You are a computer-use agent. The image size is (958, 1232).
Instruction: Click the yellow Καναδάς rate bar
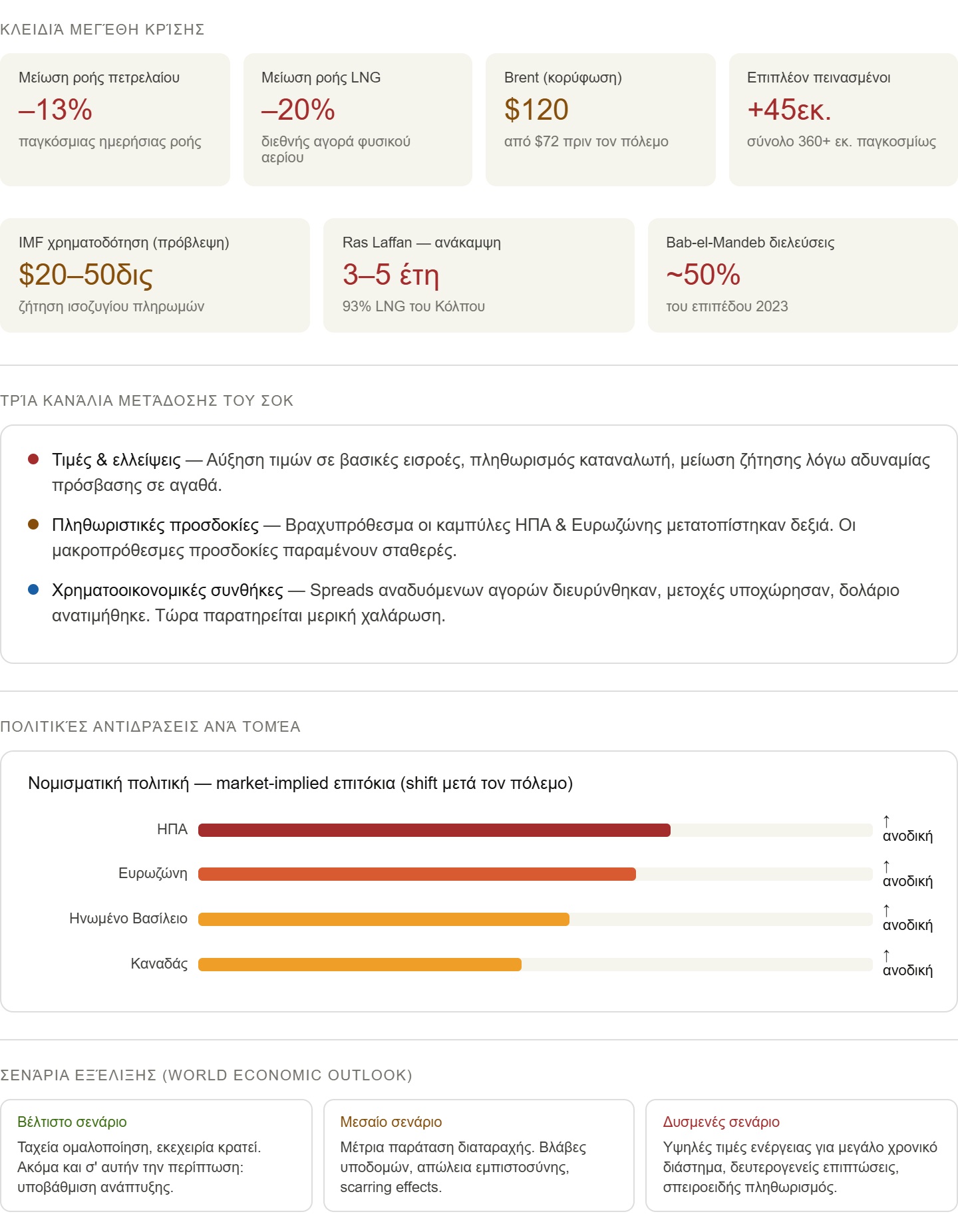[359, 965]
